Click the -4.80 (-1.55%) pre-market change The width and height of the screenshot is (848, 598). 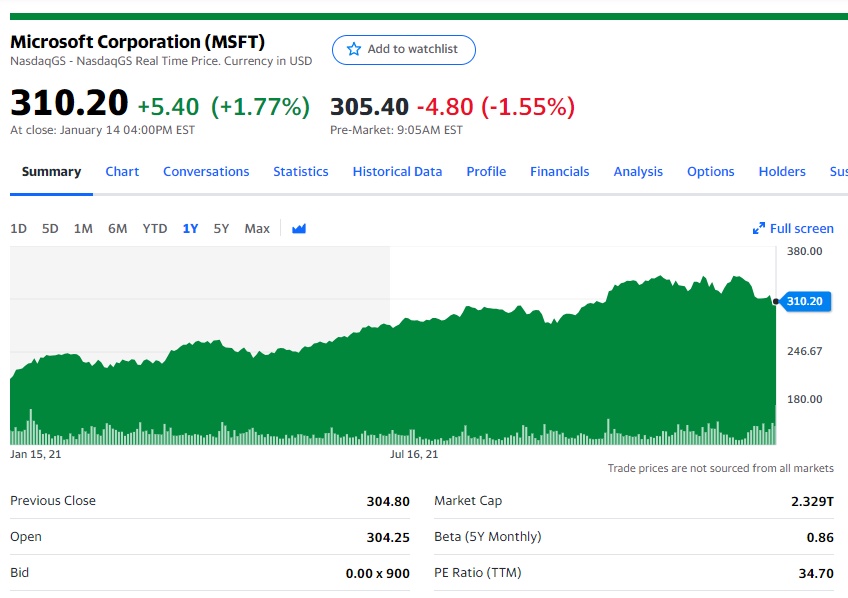(496, 107)
